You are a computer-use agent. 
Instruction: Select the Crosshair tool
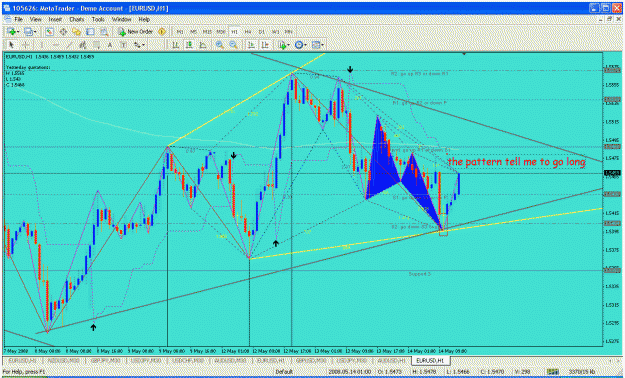pos(26,45)
